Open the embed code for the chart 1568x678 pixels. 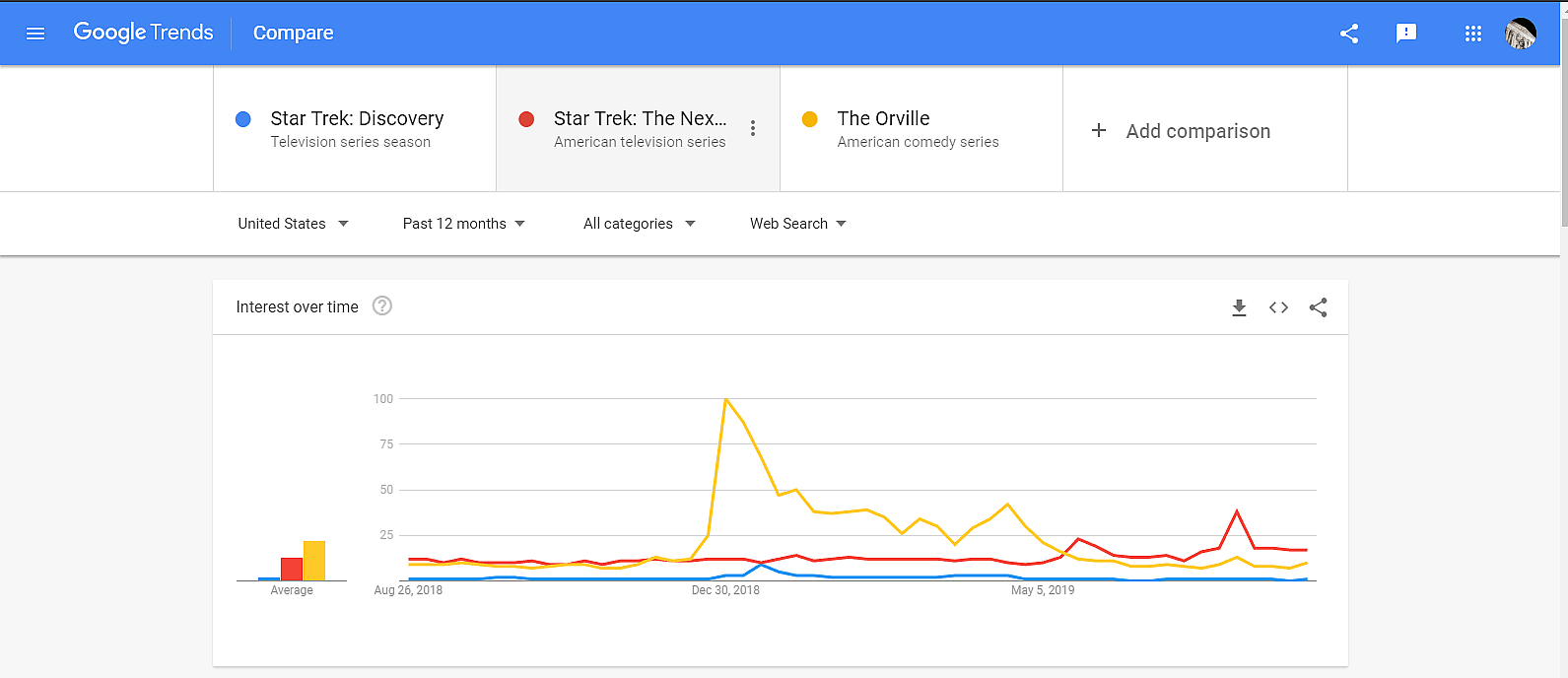point(1278,306)
